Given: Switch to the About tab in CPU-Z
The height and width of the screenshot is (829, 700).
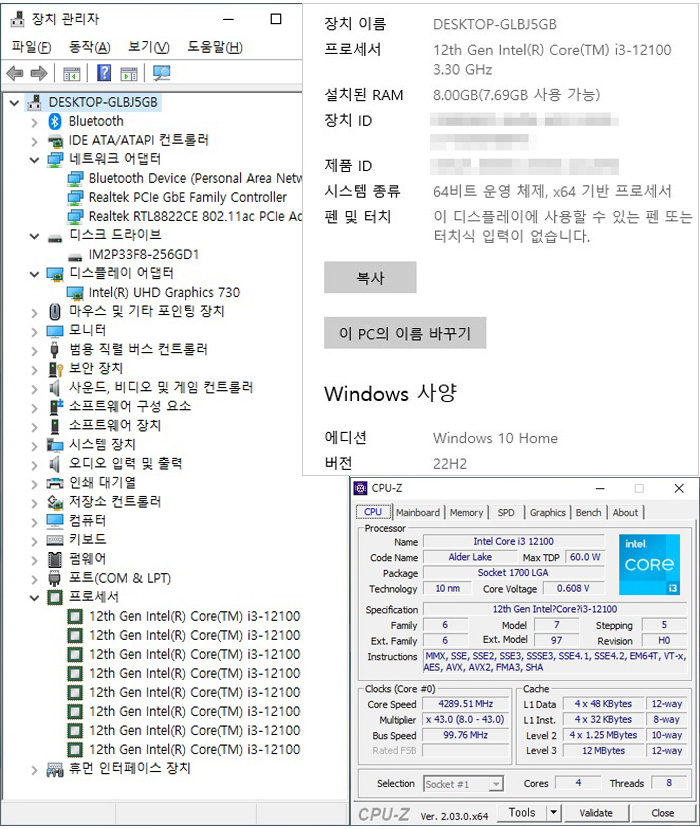Looking at the screenshot, I should pos(625,512).
